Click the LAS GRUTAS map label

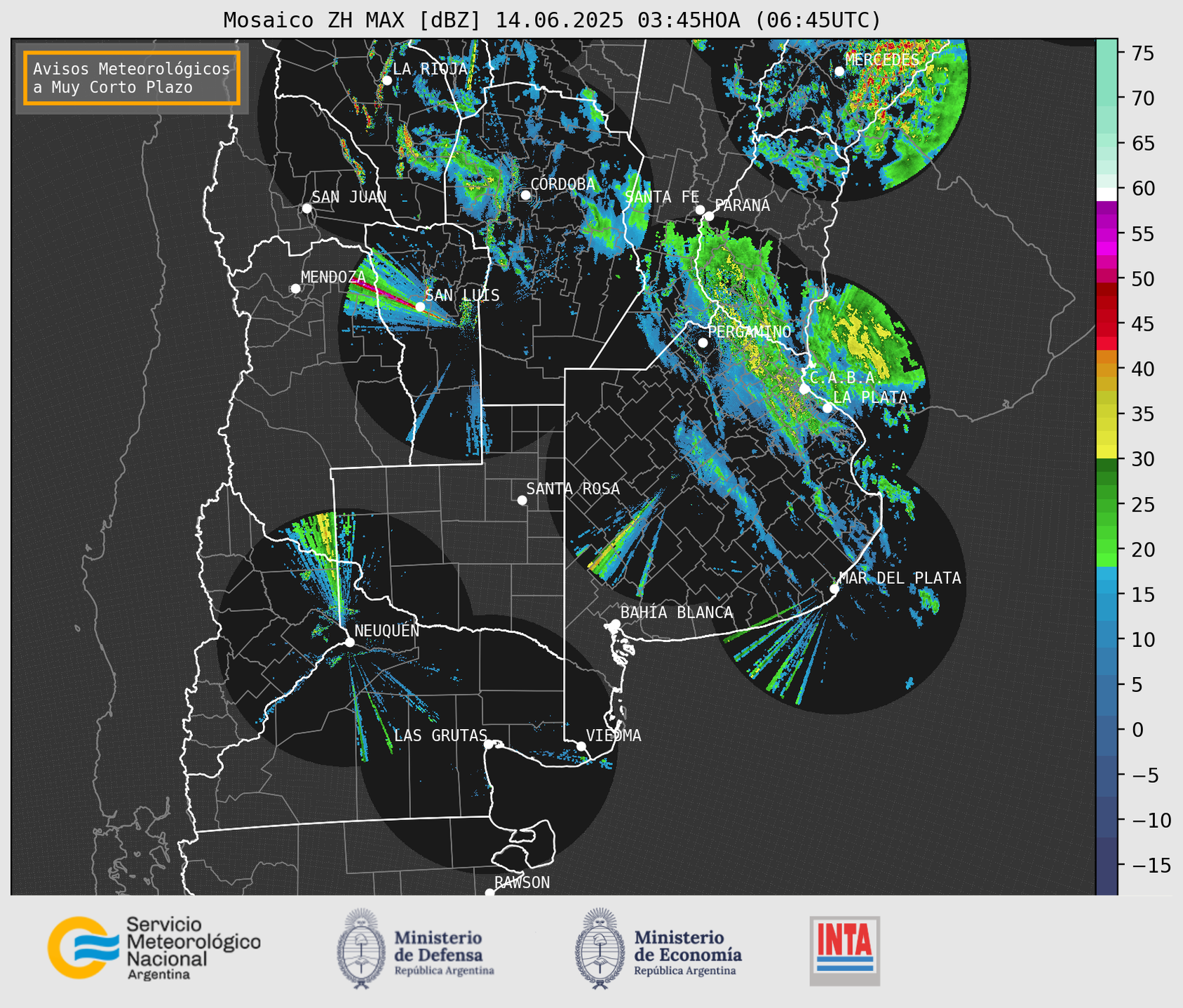[x=440, y=735]
